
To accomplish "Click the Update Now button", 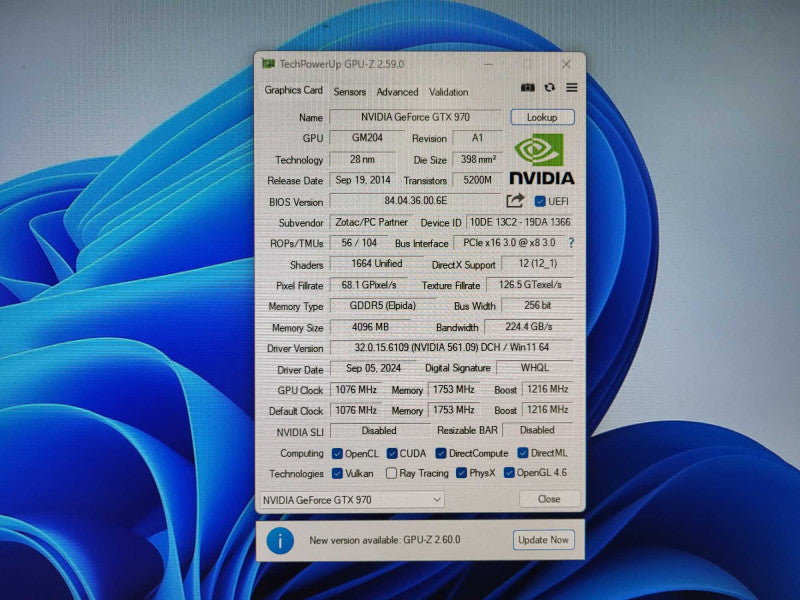I will (543, 540).
